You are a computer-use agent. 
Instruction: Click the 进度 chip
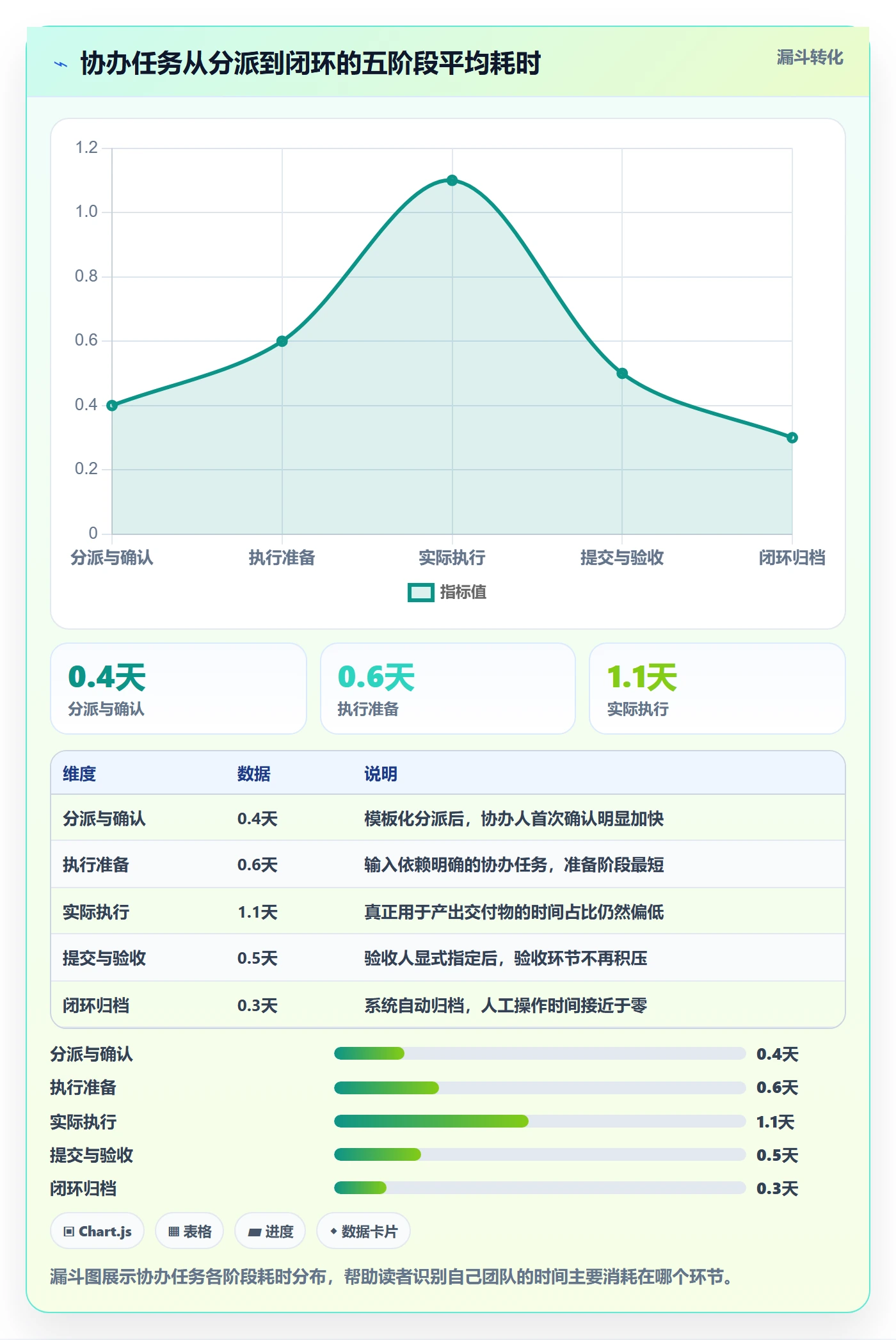point(270,1231)
